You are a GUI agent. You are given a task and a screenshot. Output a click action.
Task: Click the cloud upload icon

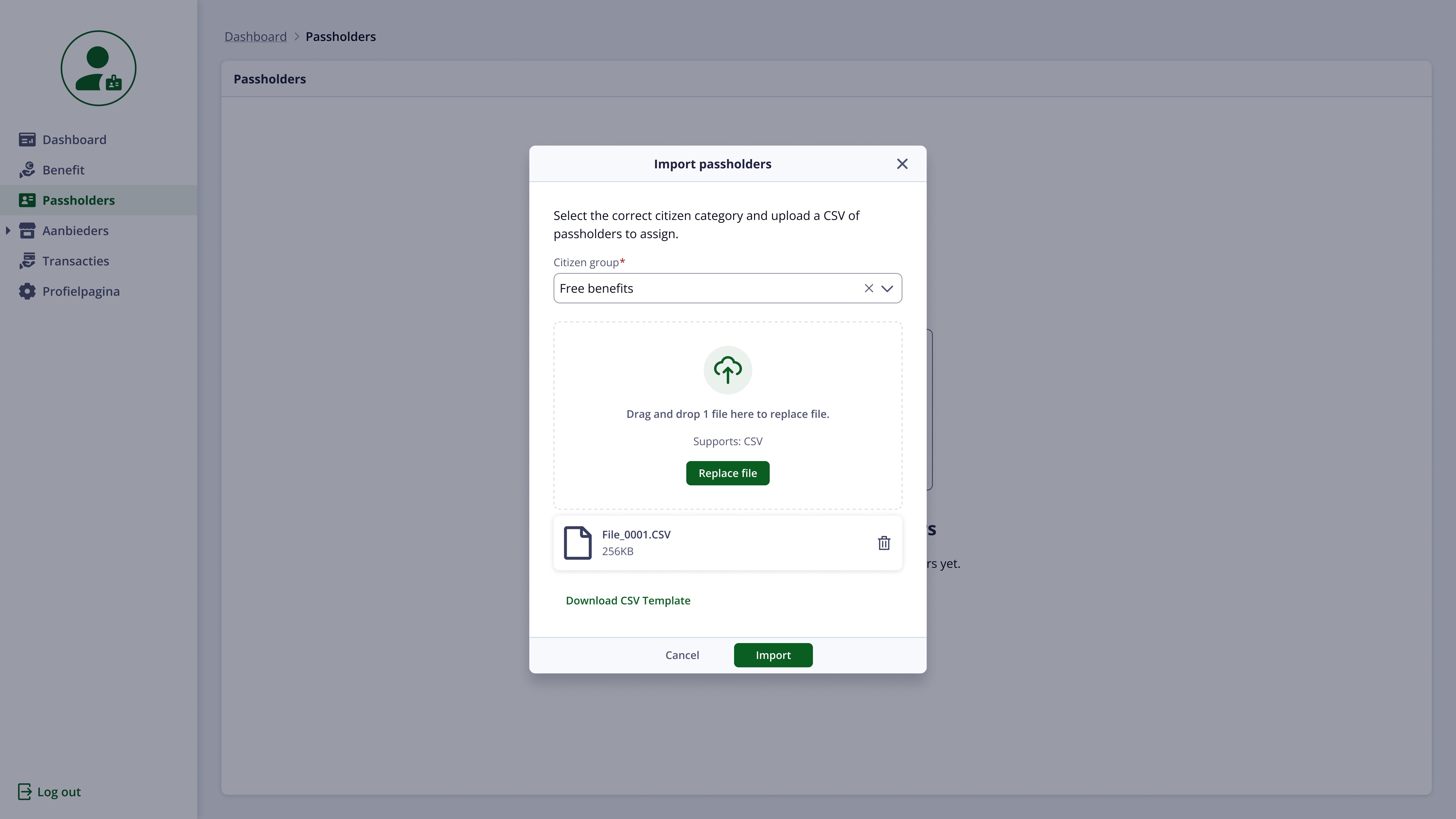click(x=727, y=370)
